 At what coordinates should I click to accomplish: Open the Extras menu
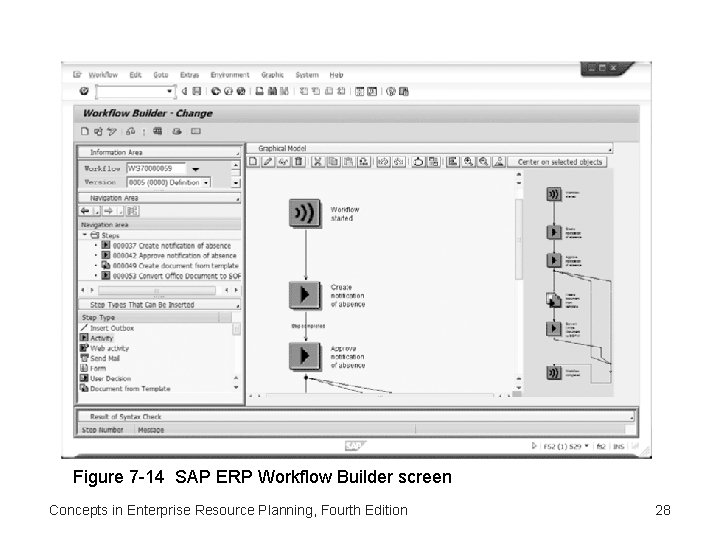(x=190, y=75)
